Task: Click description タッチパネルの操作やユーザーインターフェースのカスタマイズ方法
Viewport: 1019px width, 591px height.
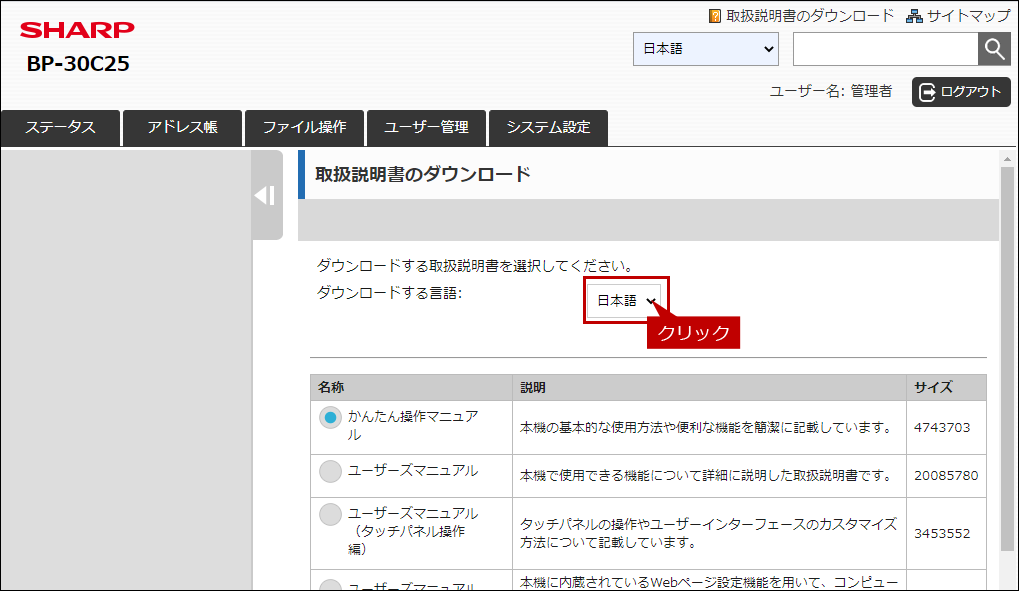Action: [x=708, y=533]
